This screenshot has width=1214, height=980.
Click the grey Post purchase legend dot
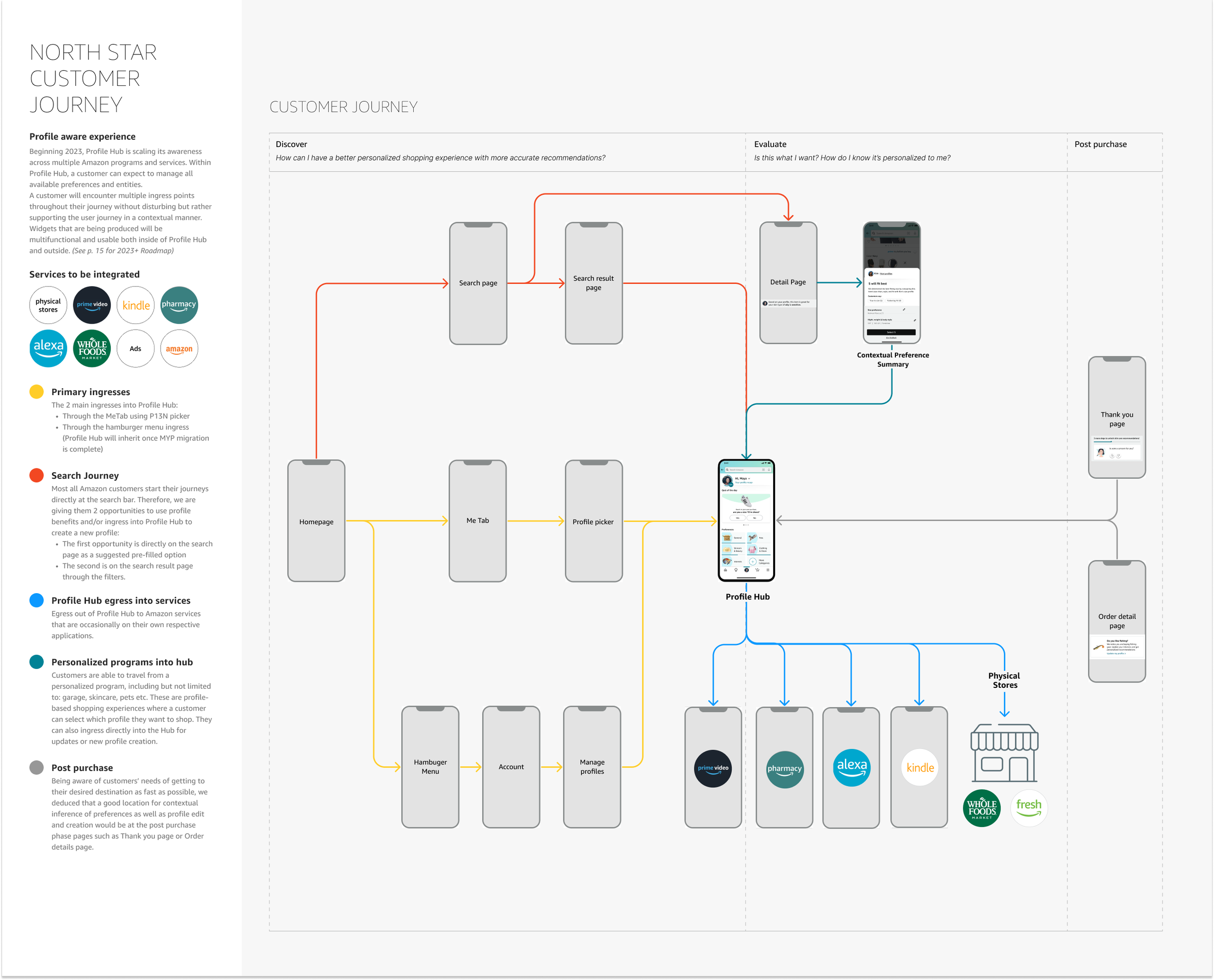pos(37,767)
